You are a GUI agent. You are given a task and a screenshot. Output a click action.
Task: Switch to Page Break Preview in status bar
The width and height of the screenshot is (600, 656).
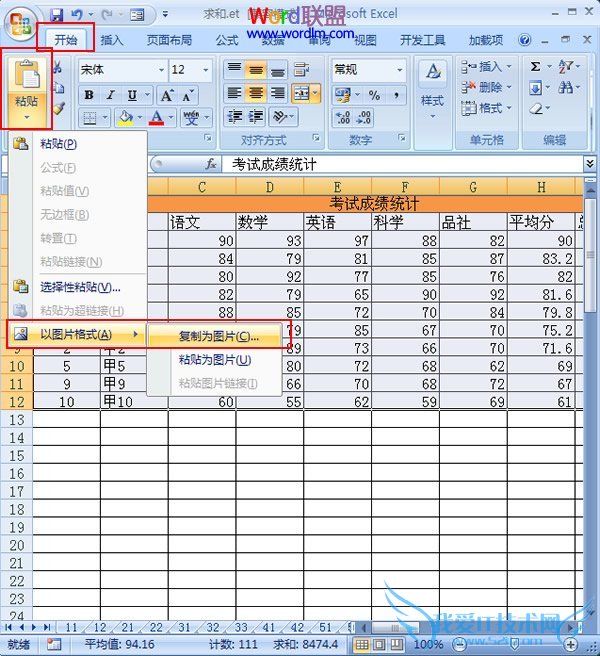click(x=397, y=644)
